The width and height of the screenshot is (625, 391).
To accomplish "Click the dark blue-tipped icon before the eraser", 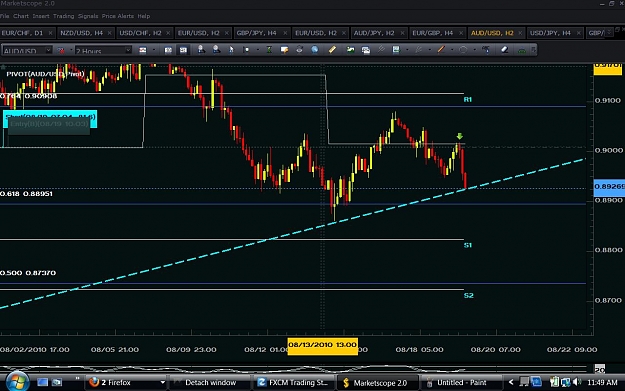I will click(x=486, y=49).
